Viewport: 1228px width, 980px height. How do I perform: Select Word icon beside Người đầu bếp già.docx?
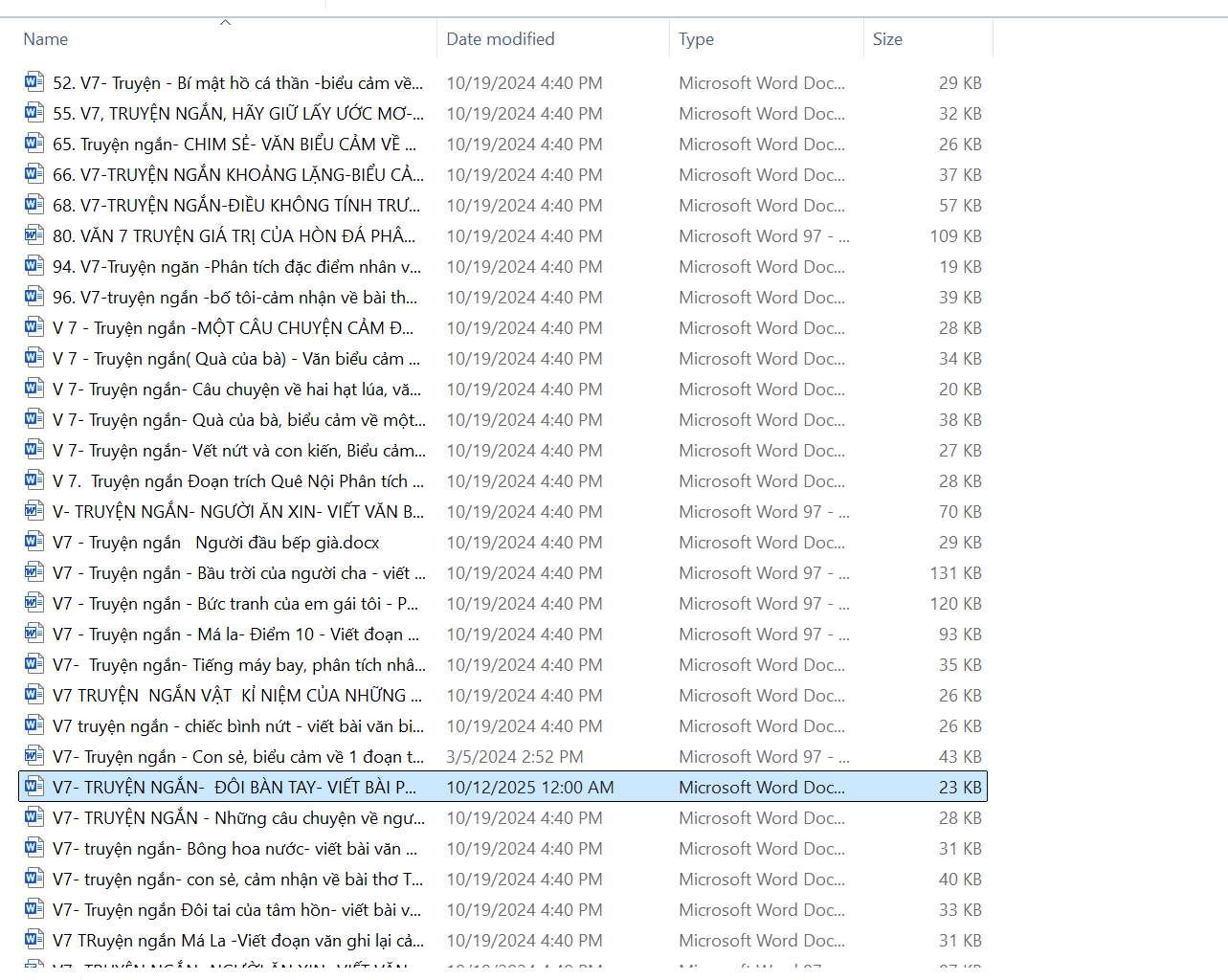click(x=34, y=542)
